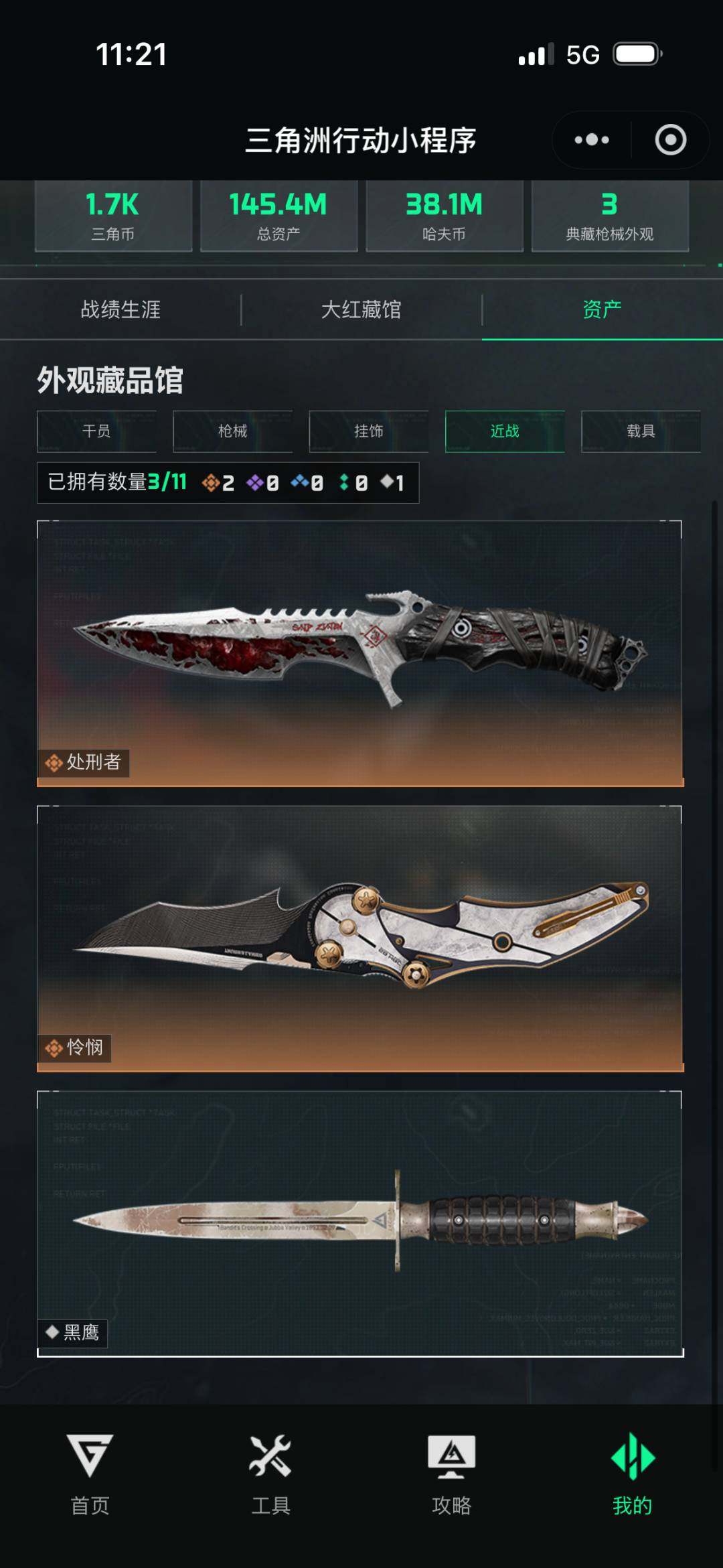The height and width of the screenshot is (1568, 723).
Task: Close mini program with the circle target icon
Action: (670, 140)
